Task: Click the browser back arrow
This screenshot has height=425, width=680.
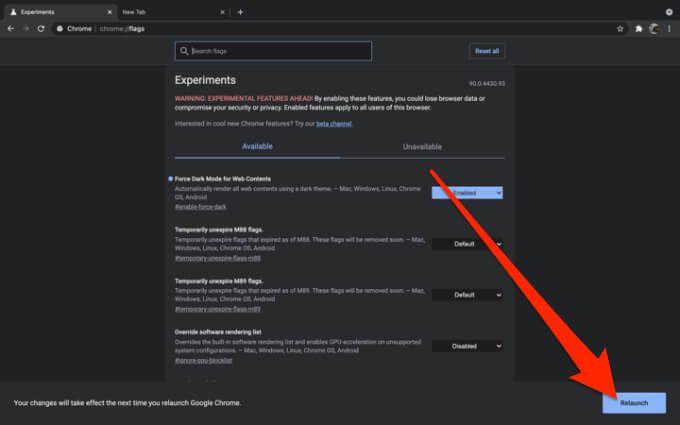Action: [x=9, y=29]
